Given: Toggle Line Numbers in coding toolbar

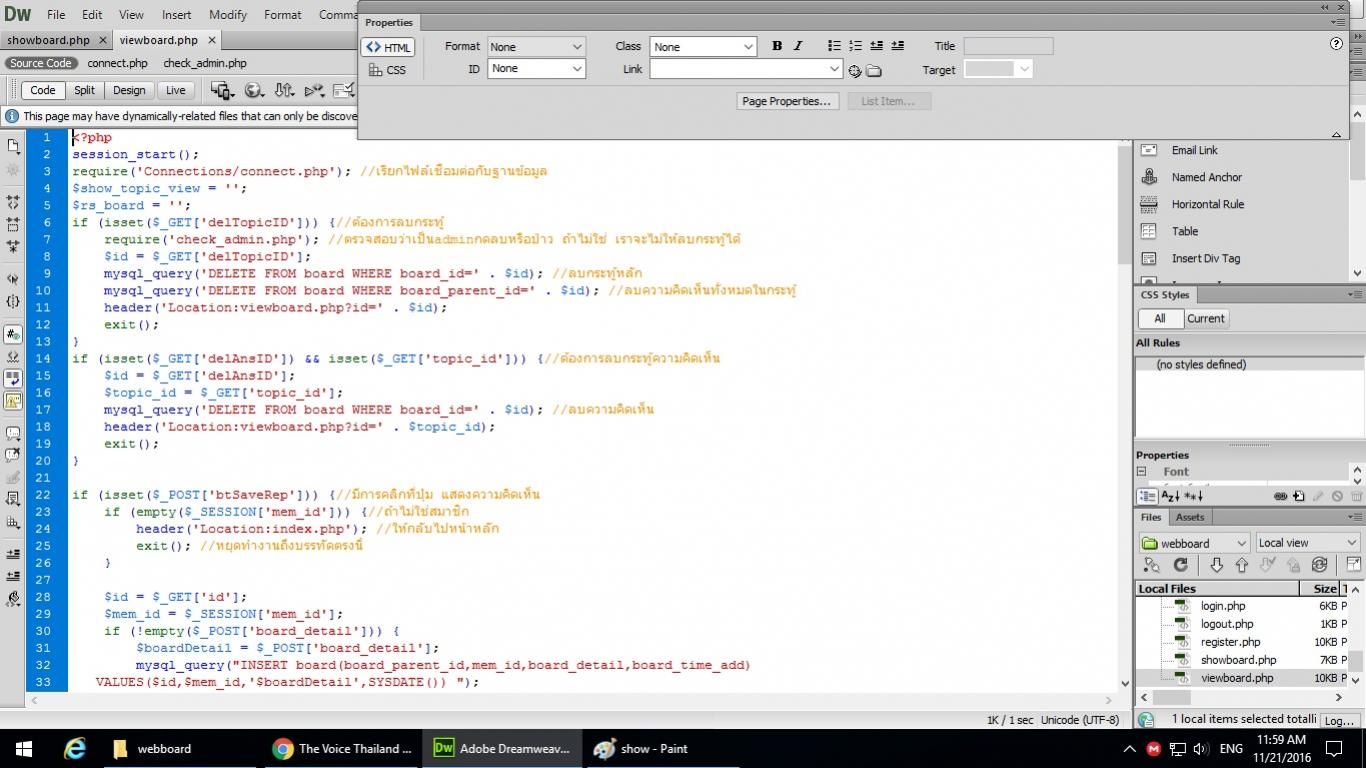Looking at the screenshot, I should [14, 335].
